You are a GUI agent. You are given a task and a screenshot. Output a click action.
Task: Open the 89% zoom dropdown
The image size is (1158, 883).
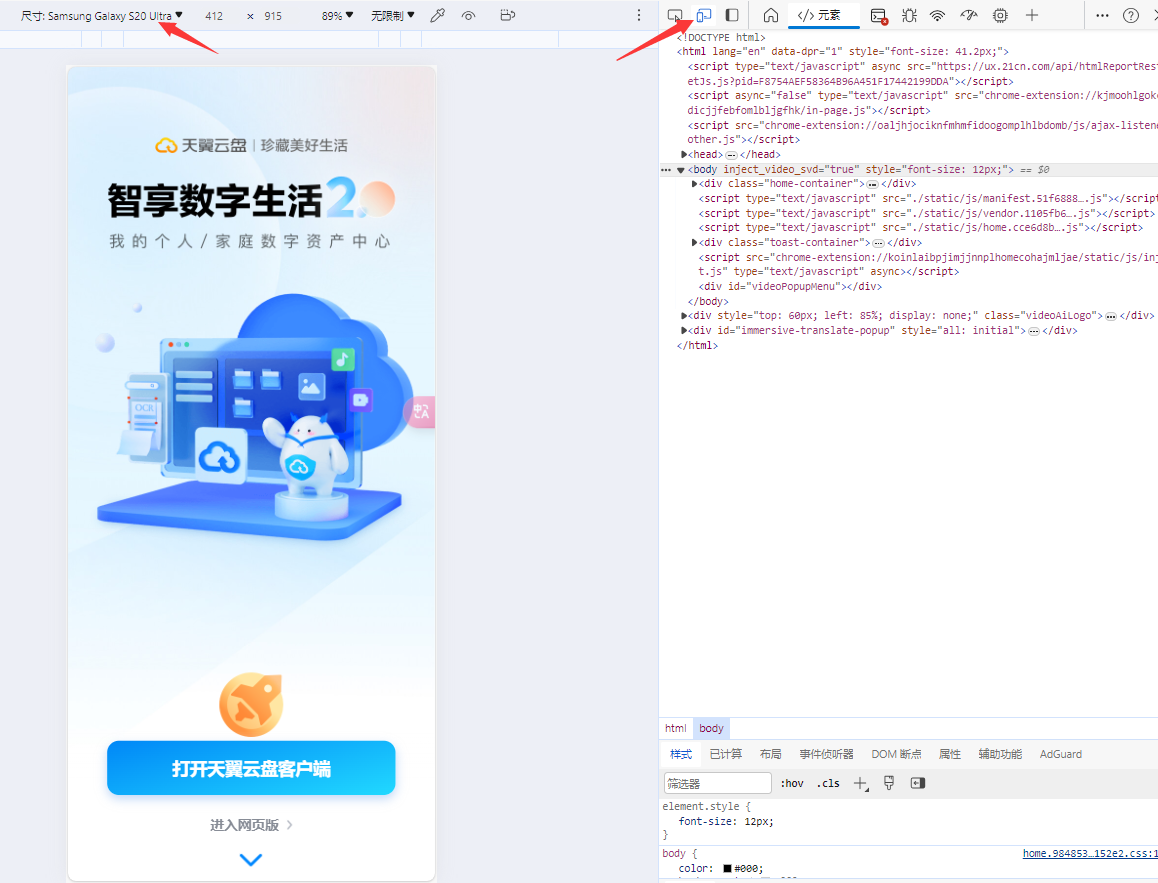point(338,16)
